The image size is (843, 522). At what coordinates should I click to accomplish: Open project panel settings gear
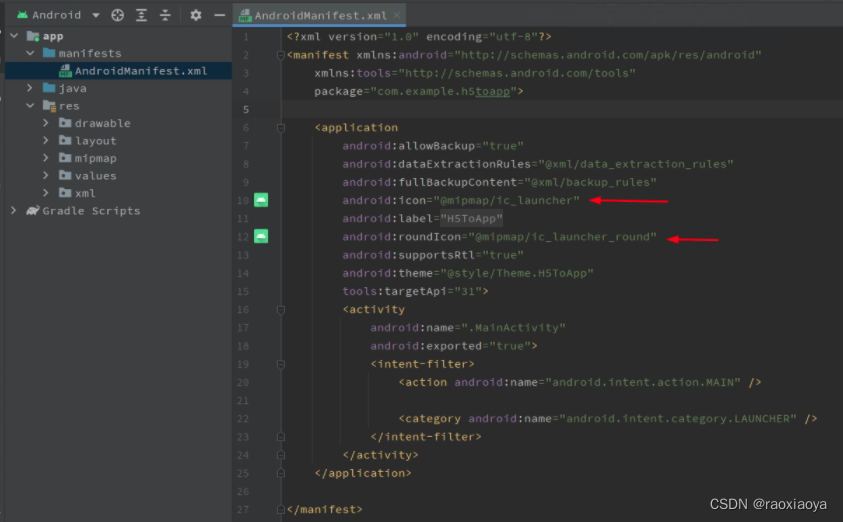196,15
